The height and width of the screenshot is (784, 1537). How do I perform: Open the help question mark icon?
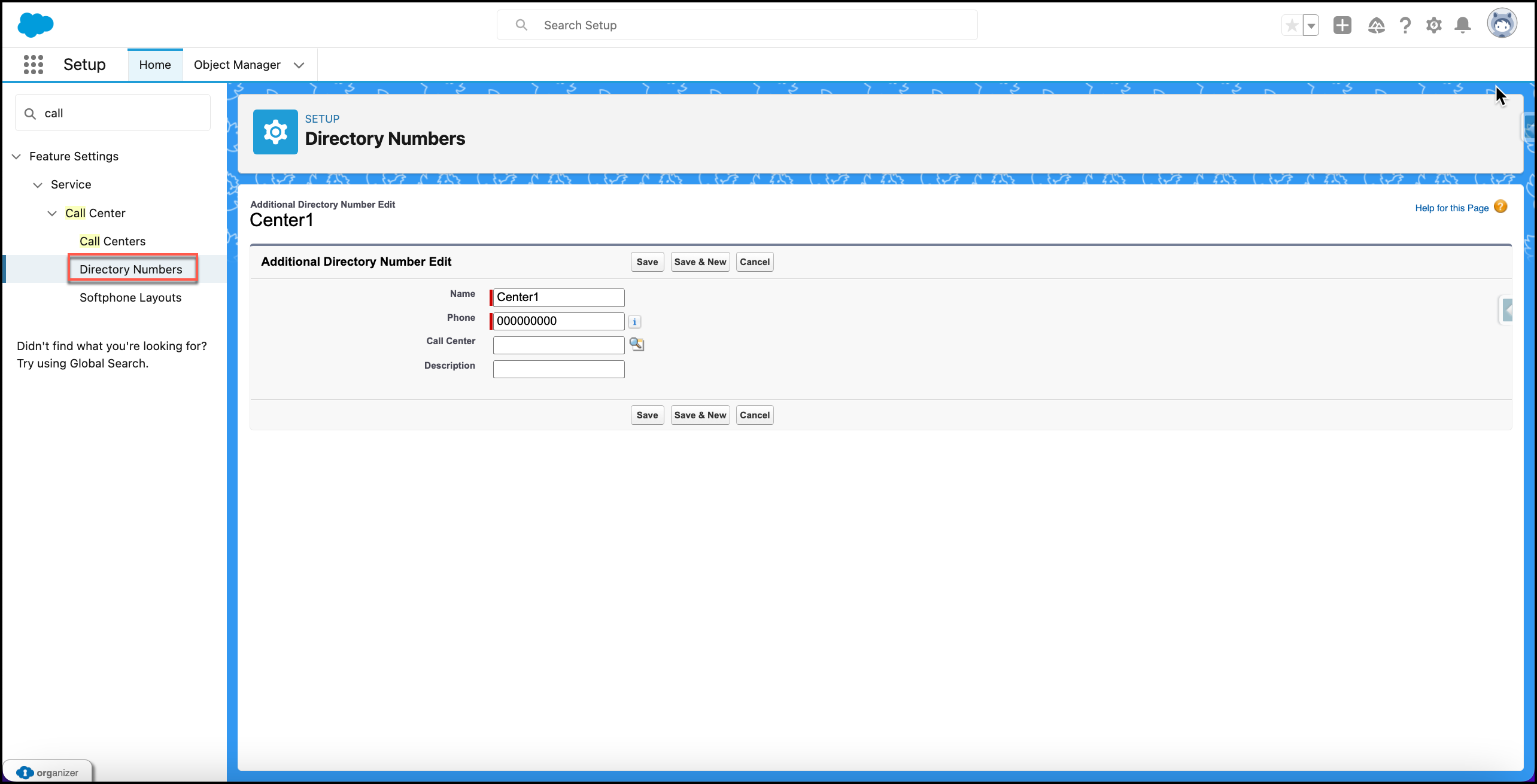(x=1405, y=25)
